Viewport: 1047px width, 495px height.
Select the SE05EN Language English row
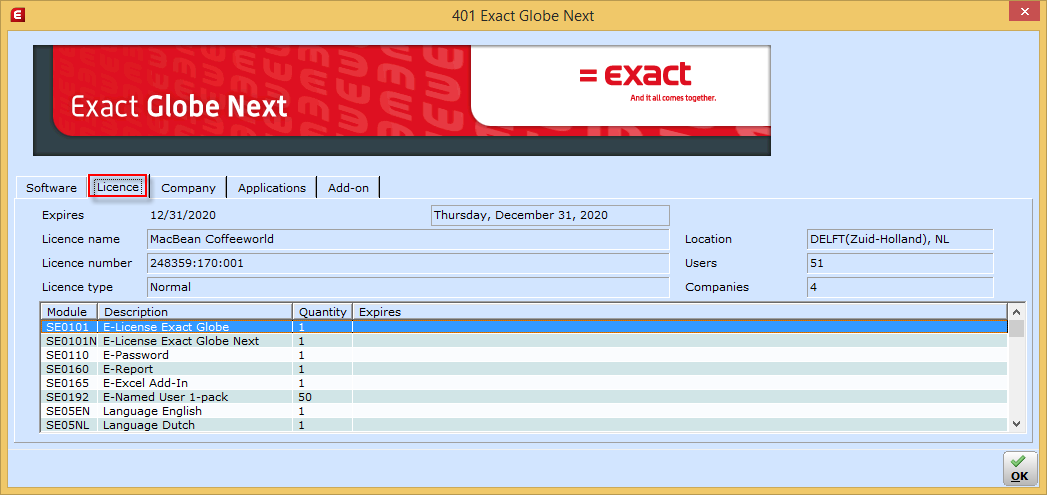524,411
